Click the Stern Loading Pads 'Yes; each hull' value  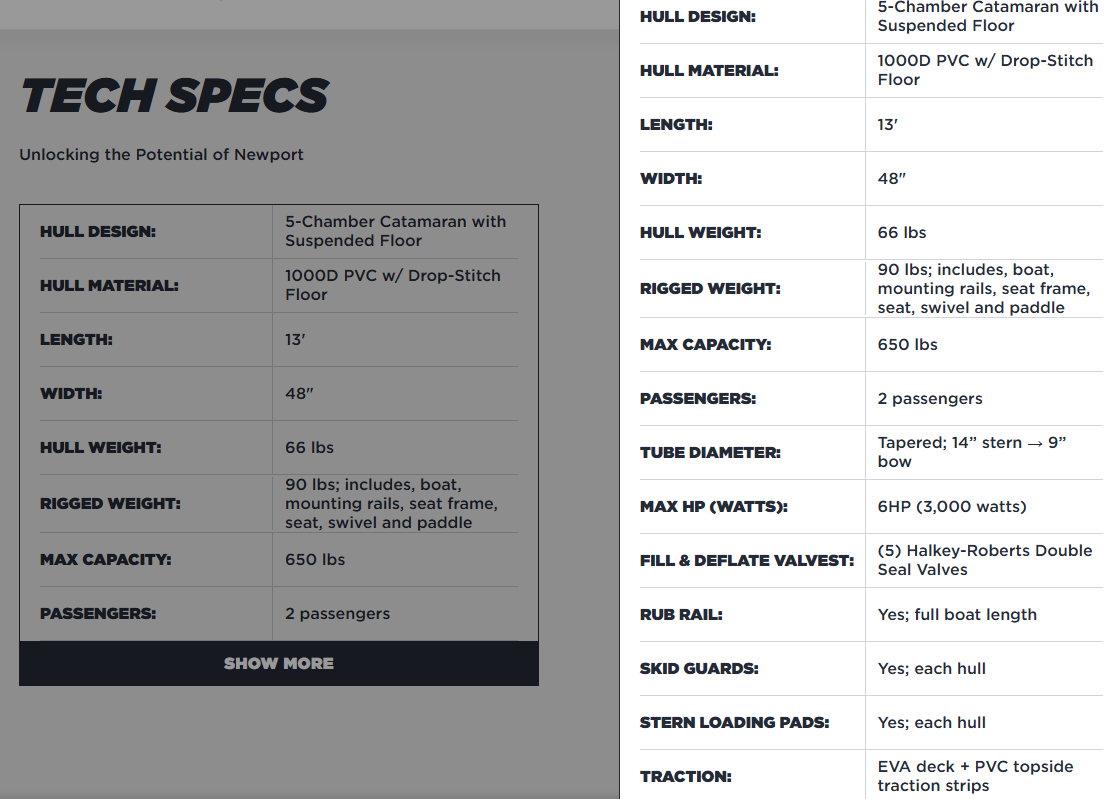[x=931, y=722]
